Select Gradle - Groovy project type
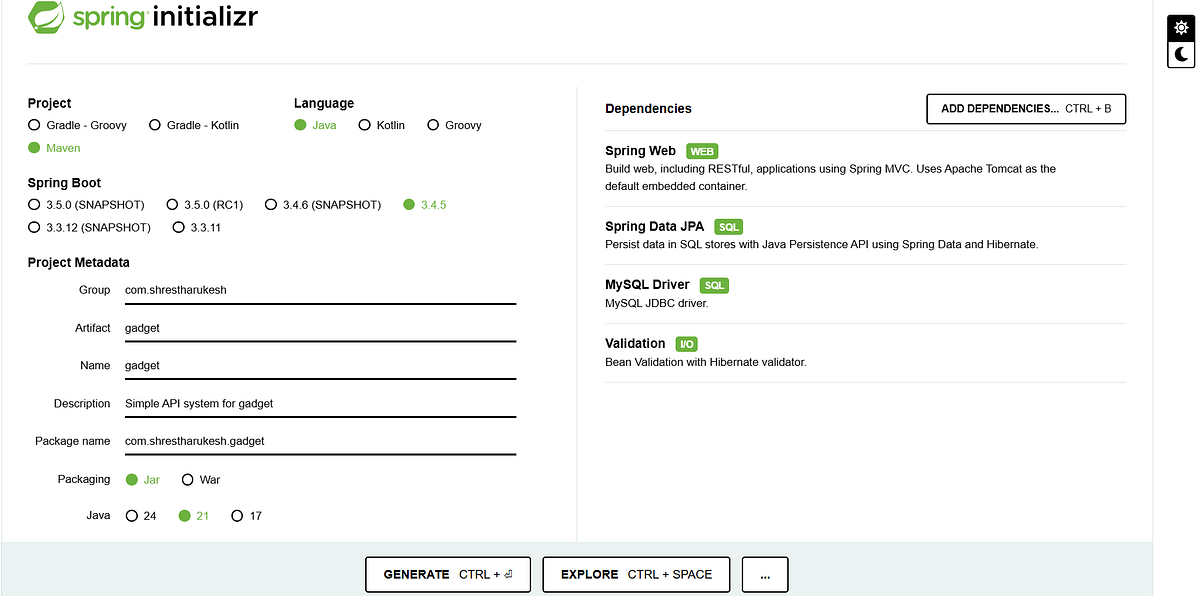Viewport: 1200px width, 596px height. point(77,125)
